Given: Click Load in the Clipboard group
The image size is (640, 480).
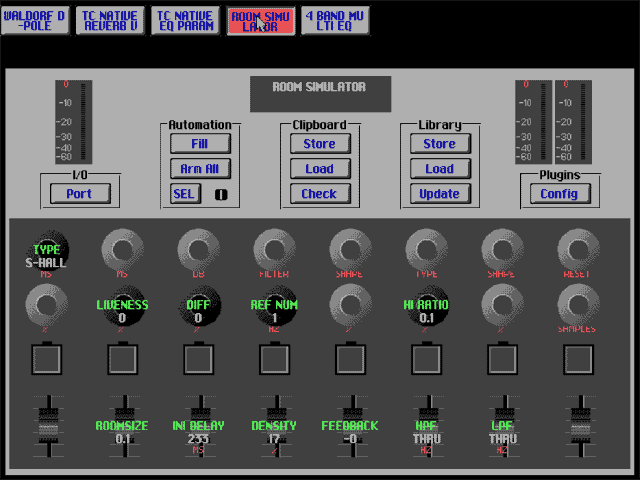Looking at the screenshot, I should [320, 169].
